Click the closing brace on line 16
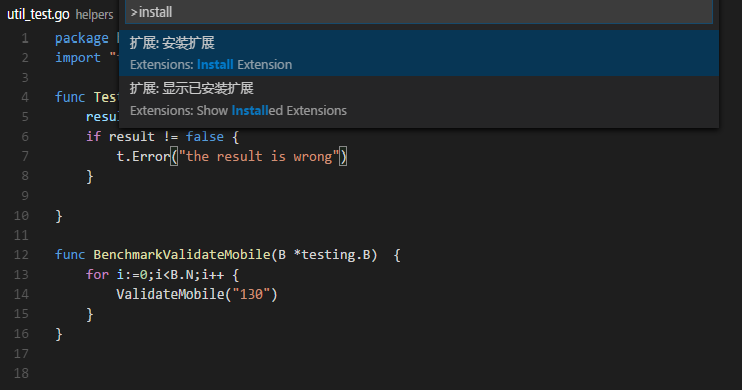 pos(59,334)
